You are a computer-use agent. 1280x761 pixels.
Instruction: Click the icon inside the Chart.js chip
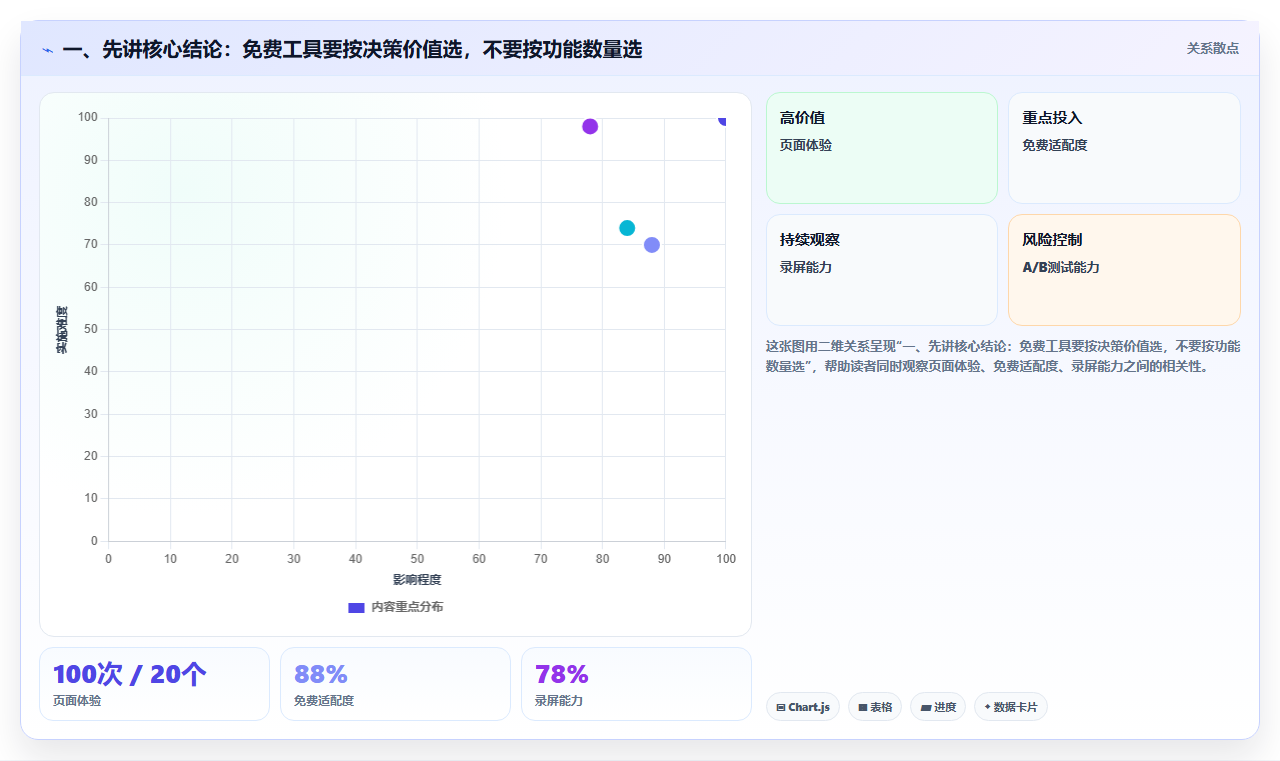(781, 708)
